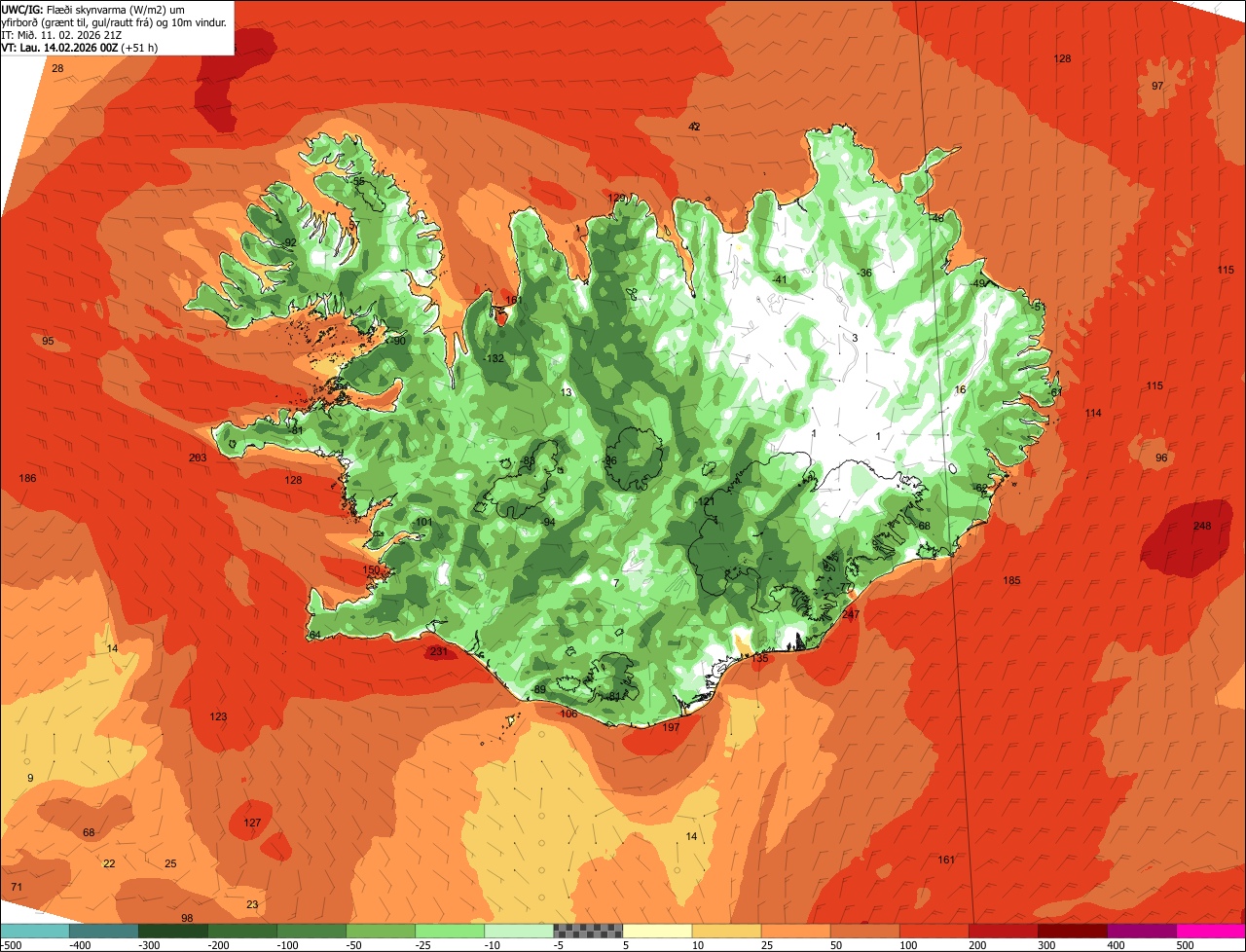Click the 106 value near the south coast
Screen dimensions: 1246x952
[x=568, y=714]
